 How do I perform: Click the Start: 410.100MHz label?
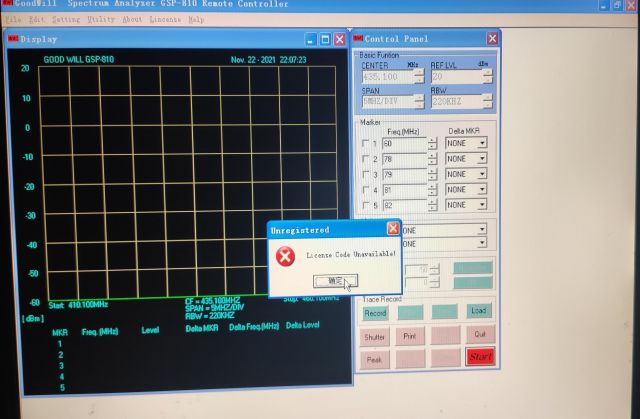coord(78,305)
